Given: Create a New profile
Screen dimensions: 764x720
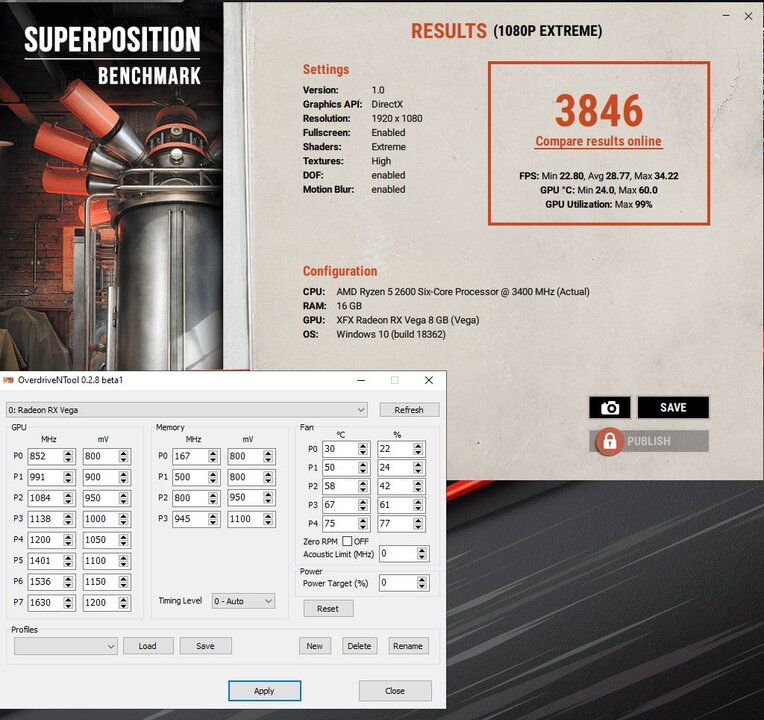Looking at the screenshot, I should (x=315, y=646).
